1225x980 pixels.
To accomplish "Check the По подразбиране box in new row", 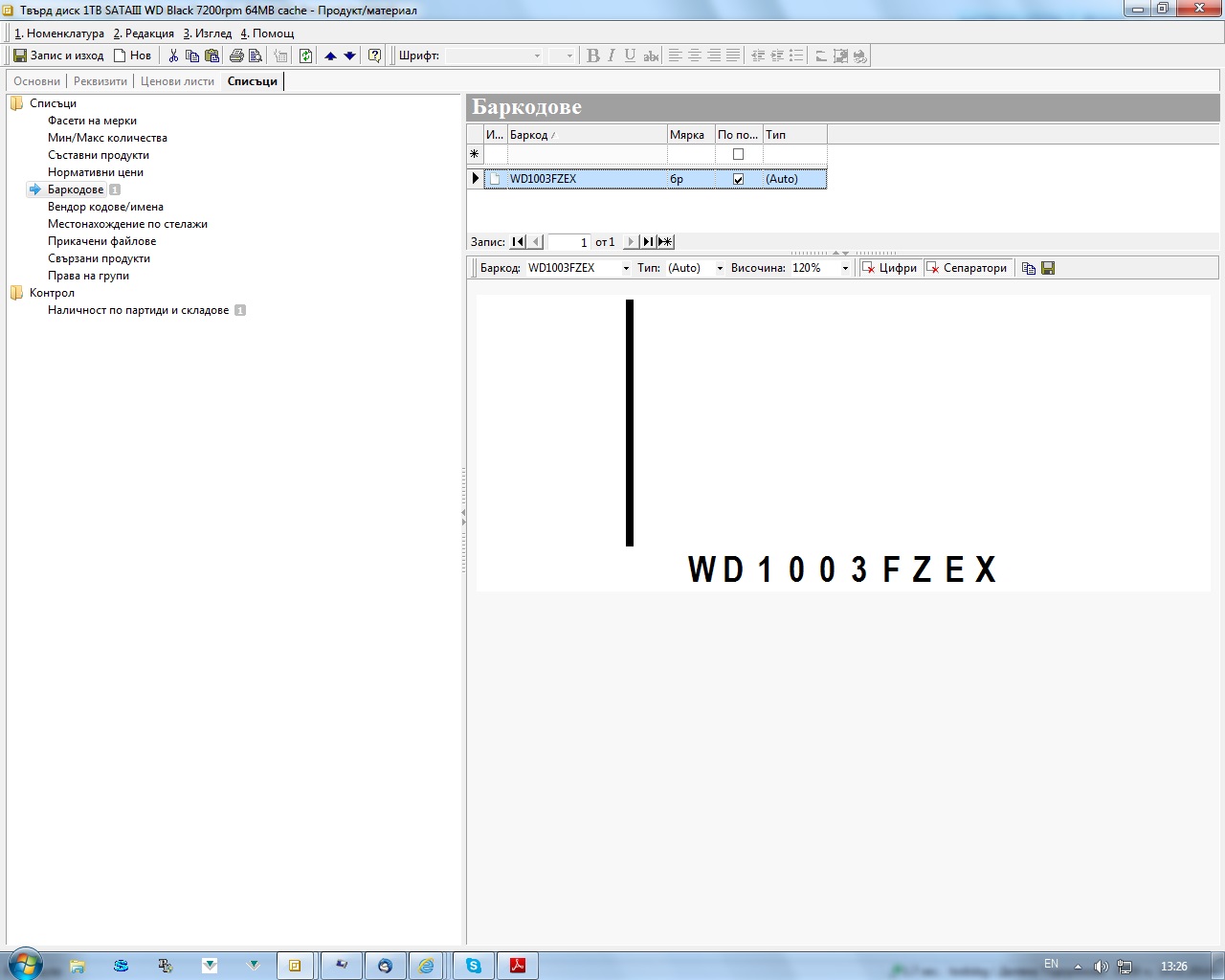I will tap(738, 154).
